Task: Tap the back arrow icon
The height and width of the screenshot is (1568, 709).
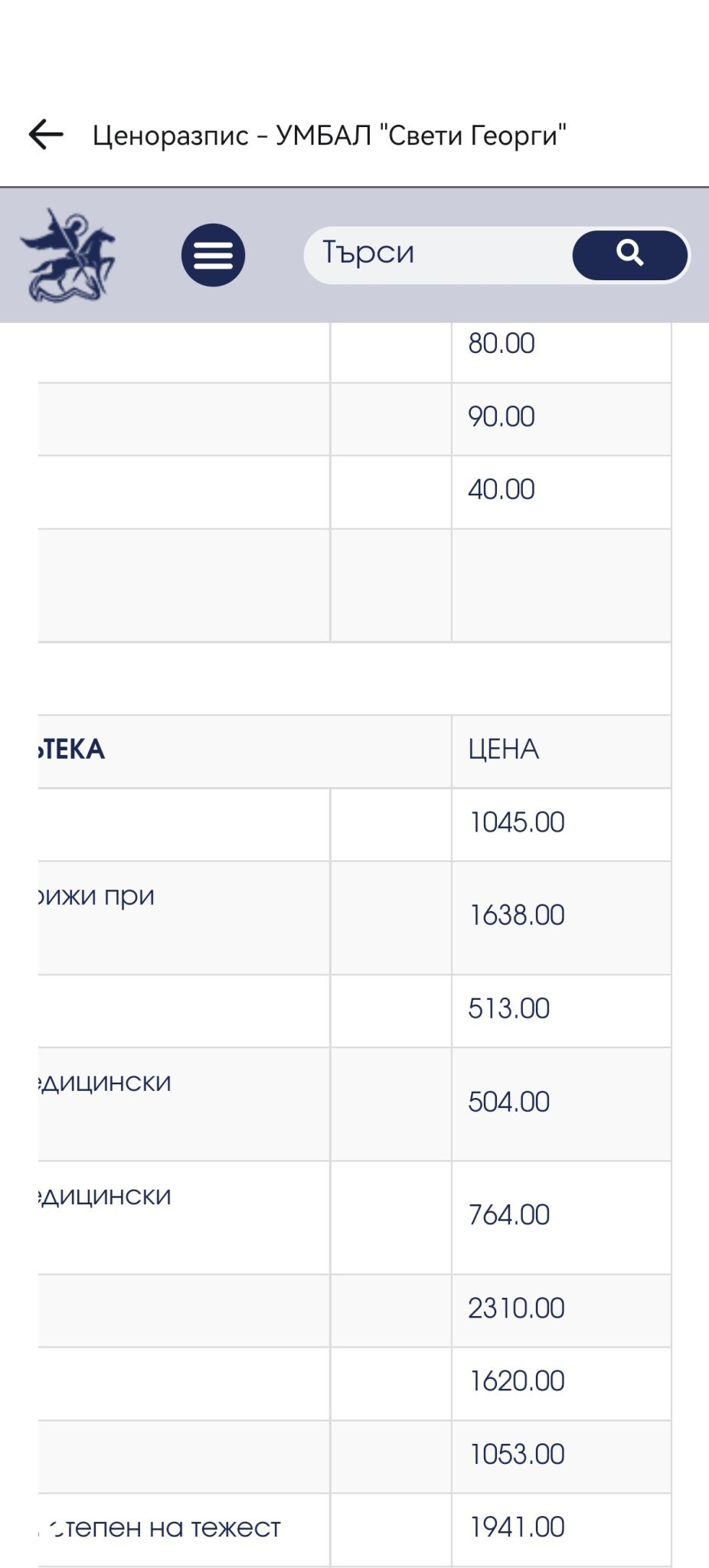Action: click(x=46, y=135)
